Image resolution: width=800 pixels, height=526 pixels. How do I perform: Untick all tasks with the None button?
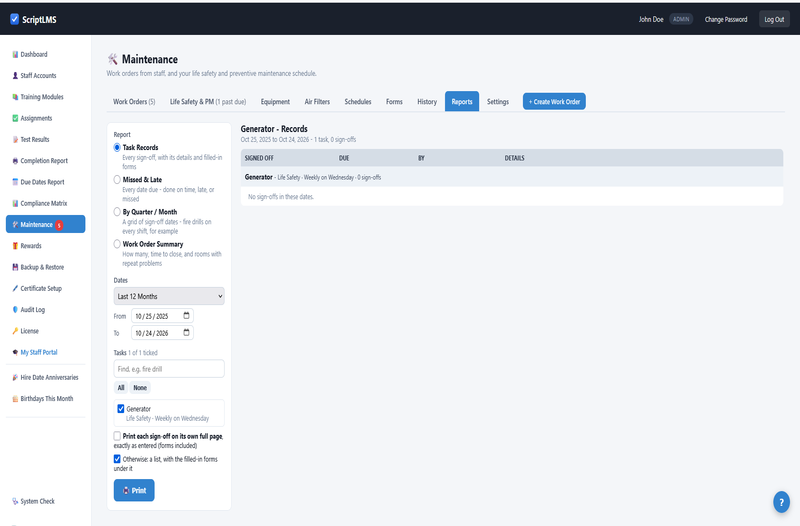140,388
